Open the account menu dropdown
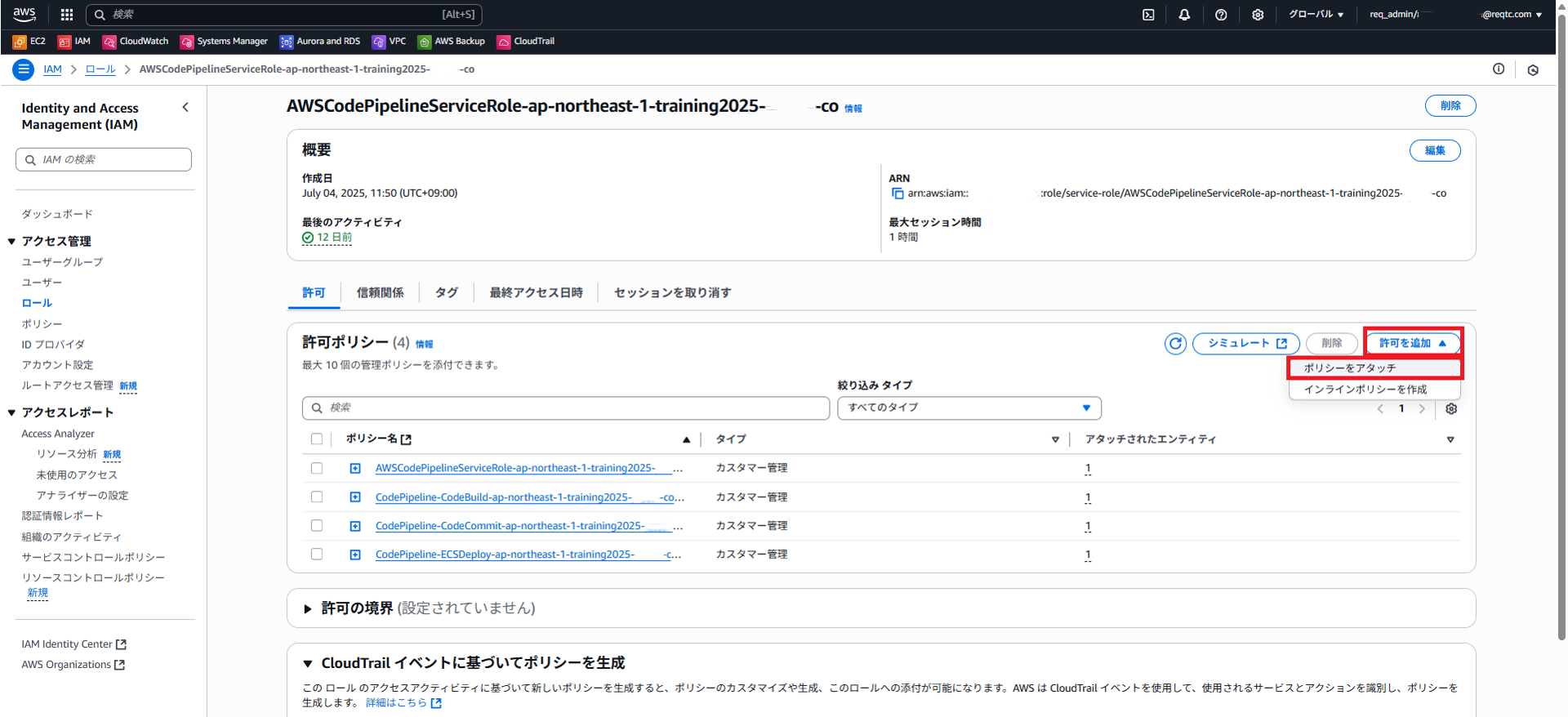The image size is (1568, 717). tap(1455, 15)
